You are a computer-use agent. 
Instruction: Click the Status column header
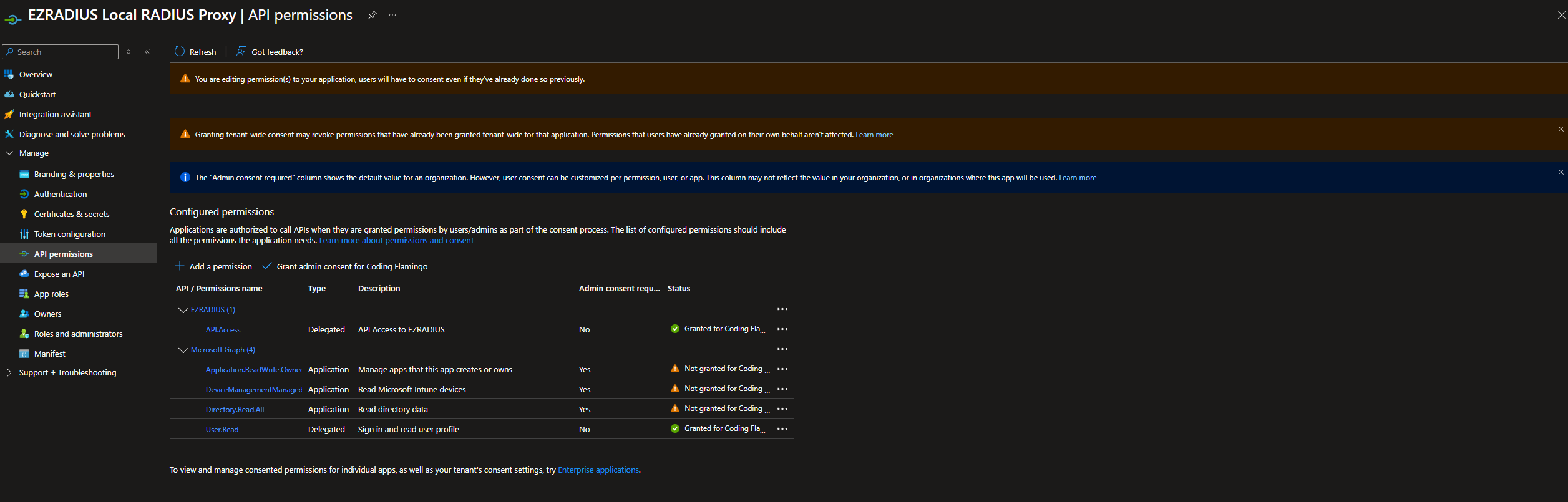click(x=679, y=289)
